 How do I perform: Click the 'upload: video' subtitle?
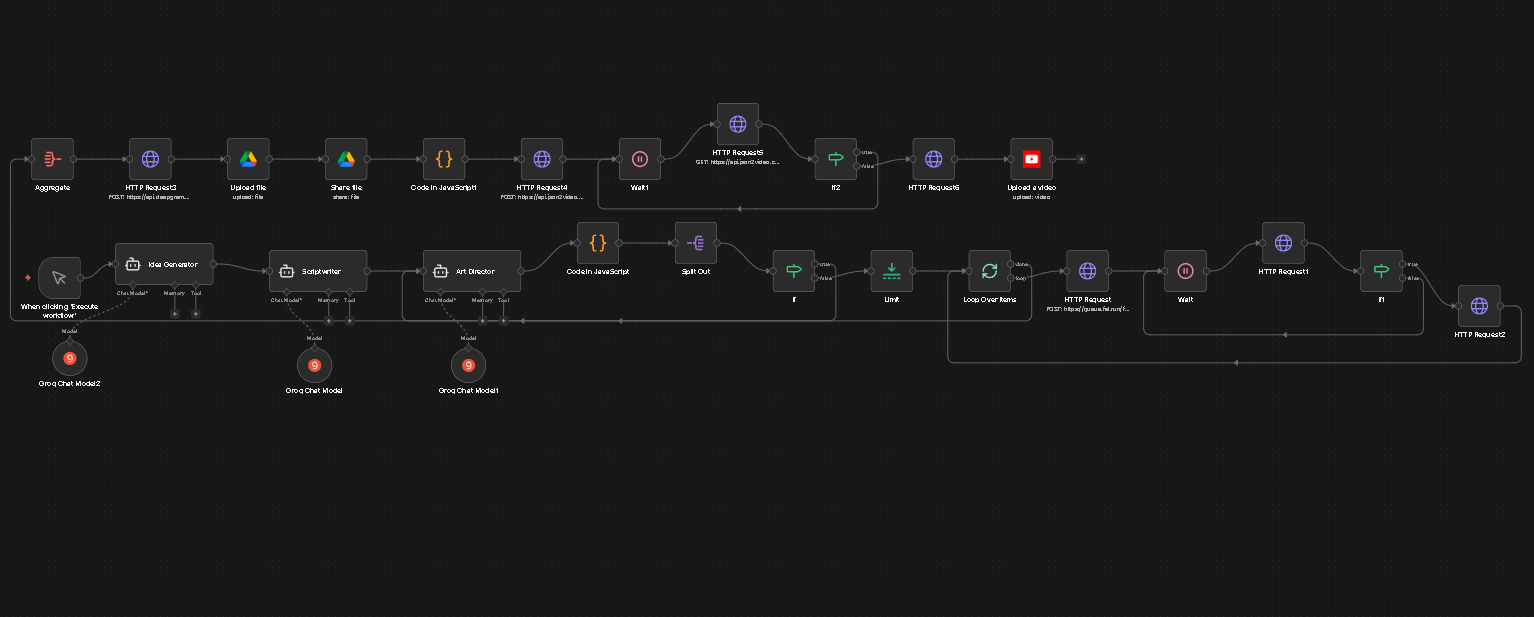pos(1032,197)
